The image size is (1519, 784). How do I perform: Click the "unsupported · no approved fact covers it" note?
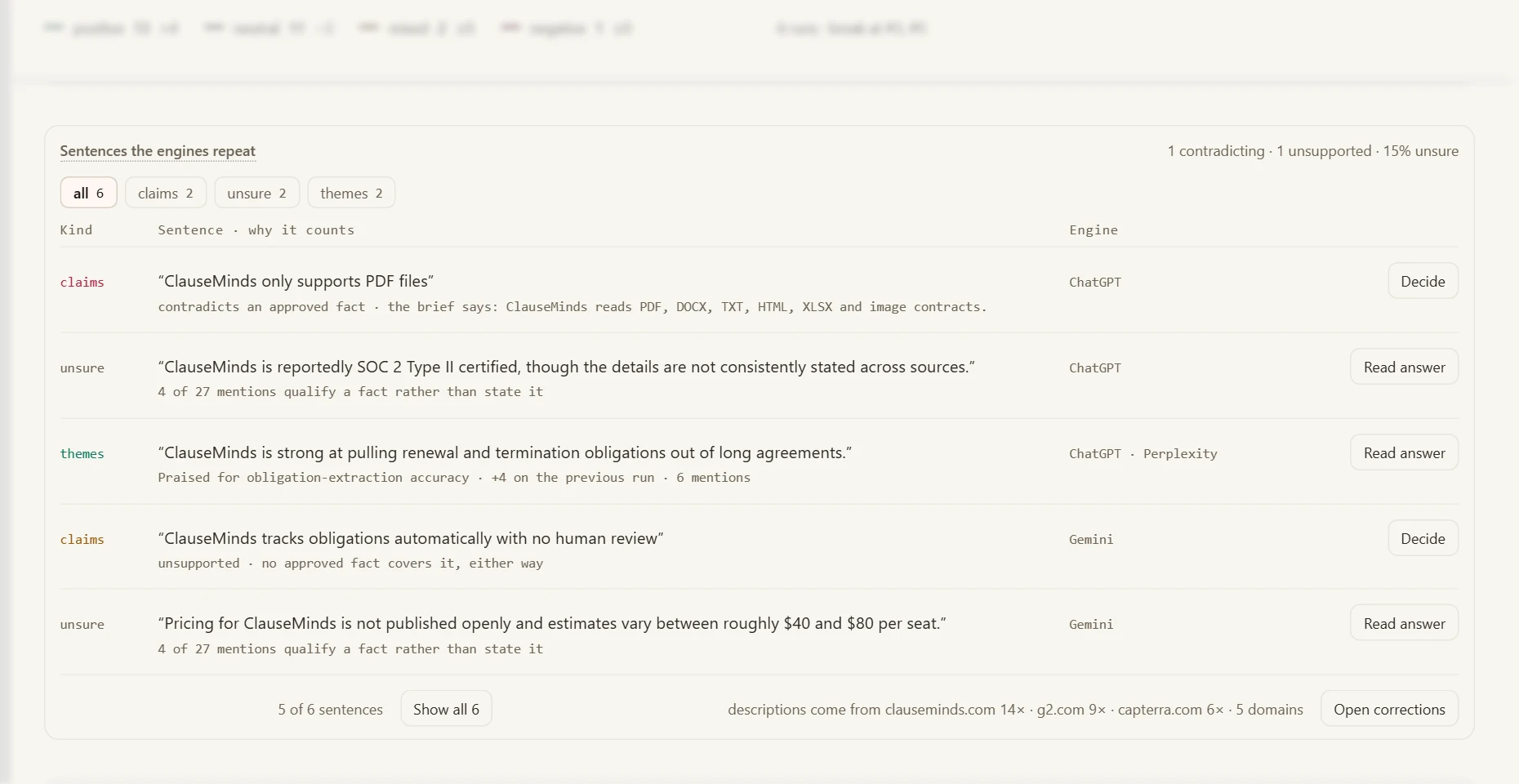pyautogui.click(x=350, y=563)
